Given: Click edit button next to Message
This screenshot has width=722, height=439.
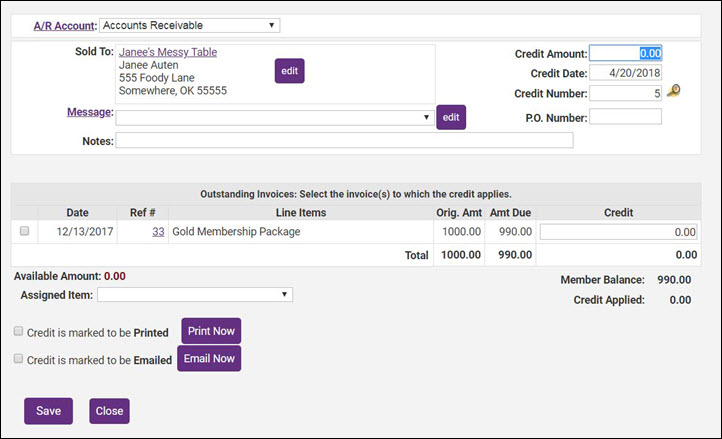Looking at the screenshot, I should click(x=451, y=117).
